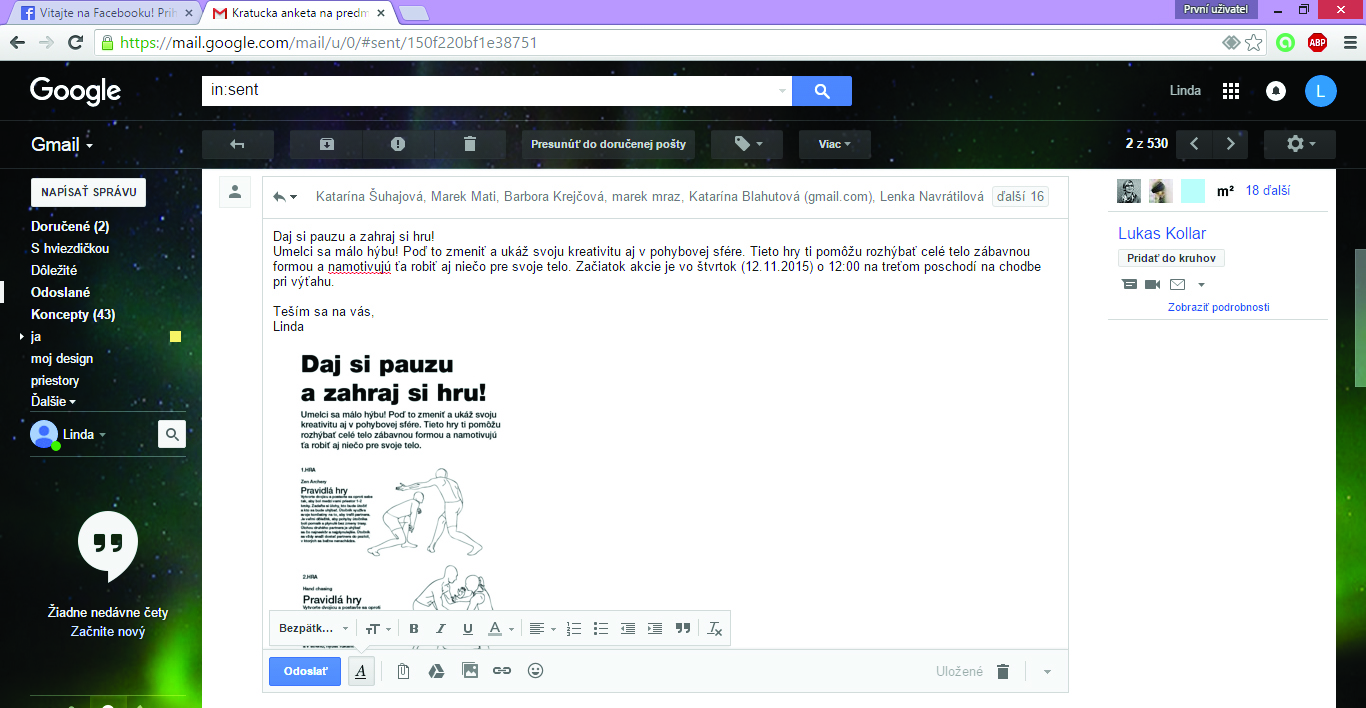Discard draft with trash icon
1366x708 pixels.
tap(1004, 671)
